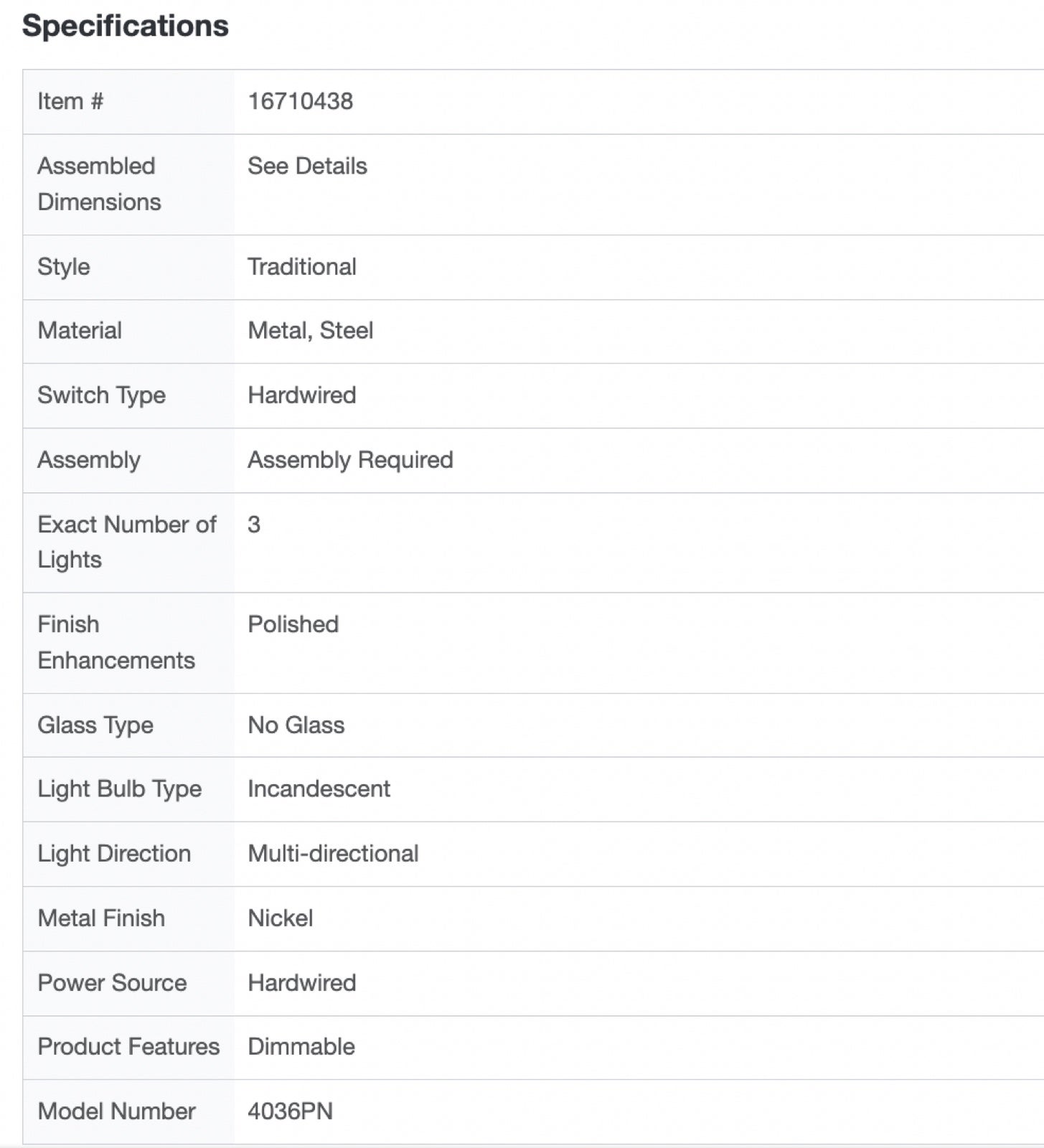Click the Assembled Dimensions label
The width and height of the screenshot is (1044, 1148).
tap(99, 184)
